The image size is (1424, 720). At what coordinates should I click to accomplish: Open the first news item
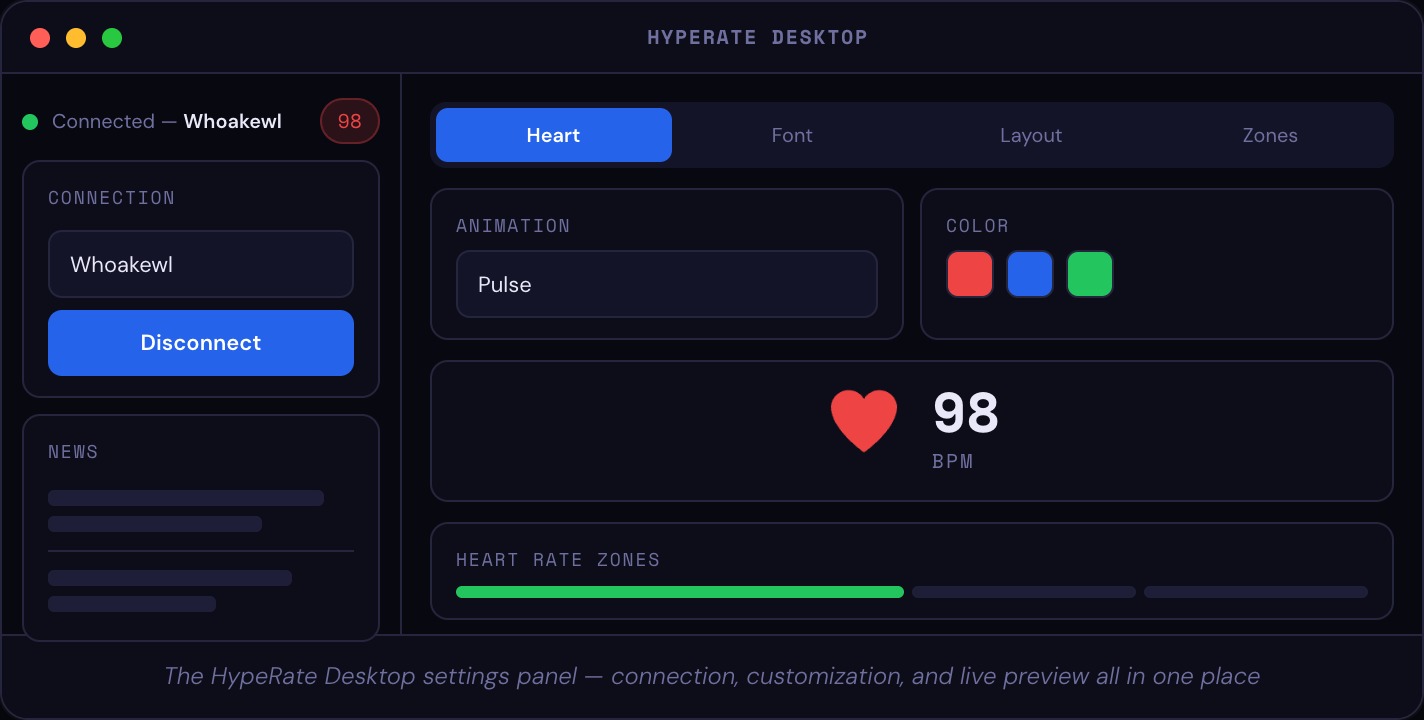[x=185, y=510]
